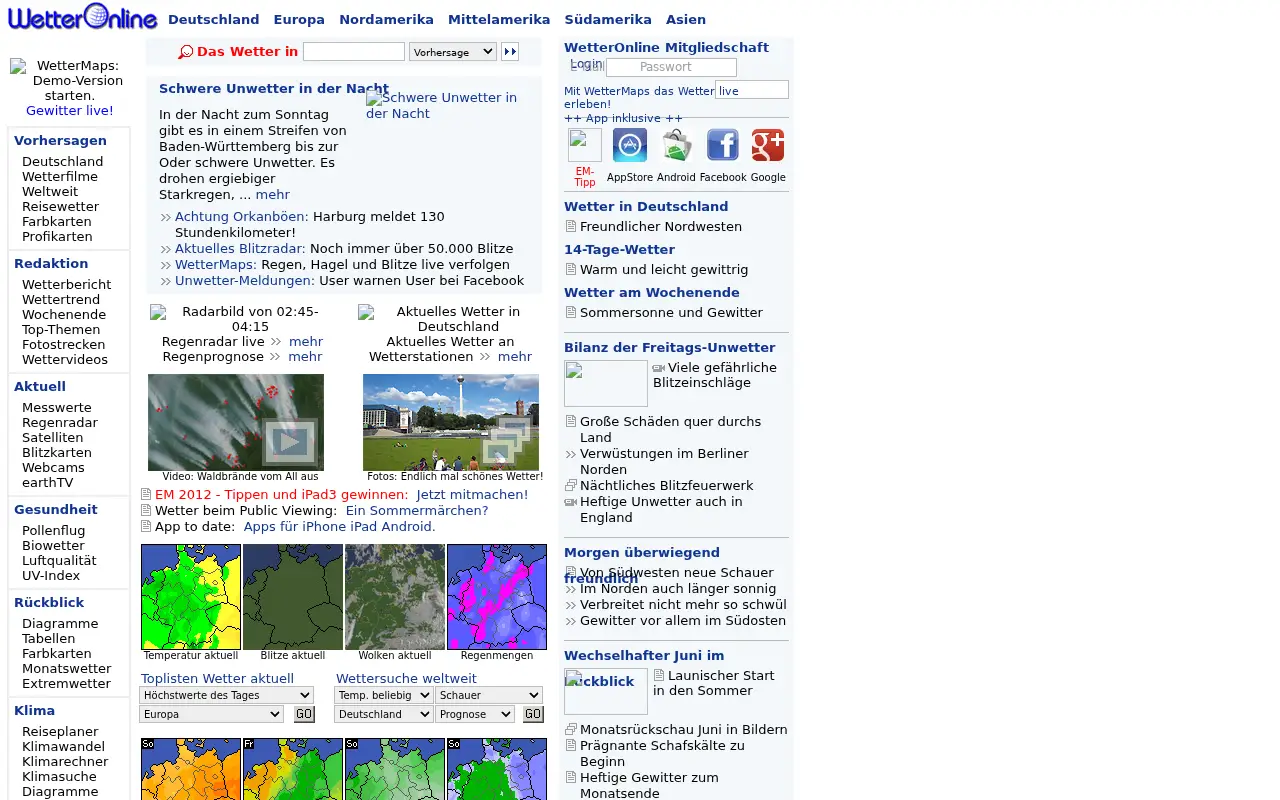Open the WetterOnline logo homepage

82,17
